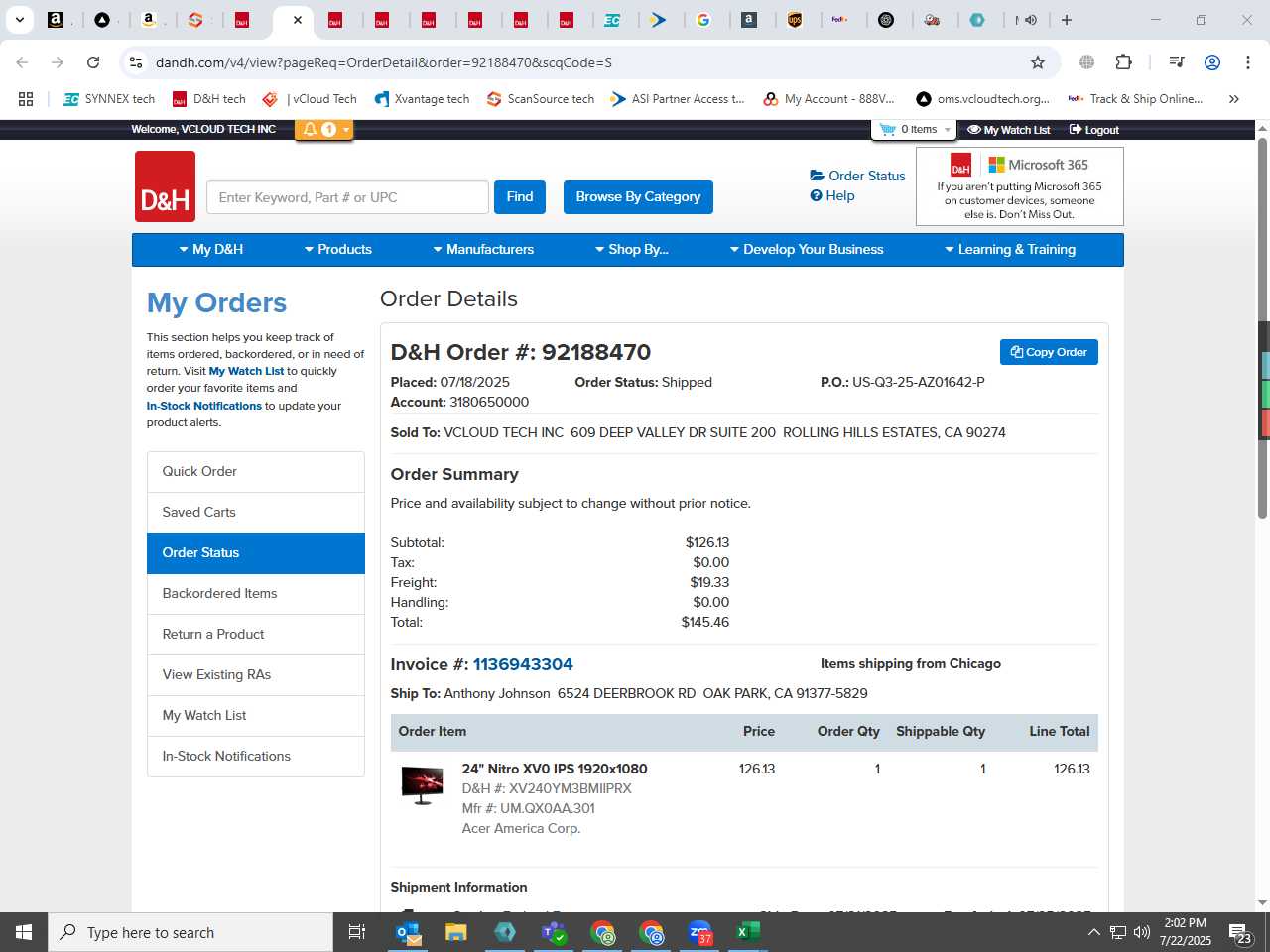Click the Find button
This screenshot has width=1270, height=952.
(x=520, y=197)
